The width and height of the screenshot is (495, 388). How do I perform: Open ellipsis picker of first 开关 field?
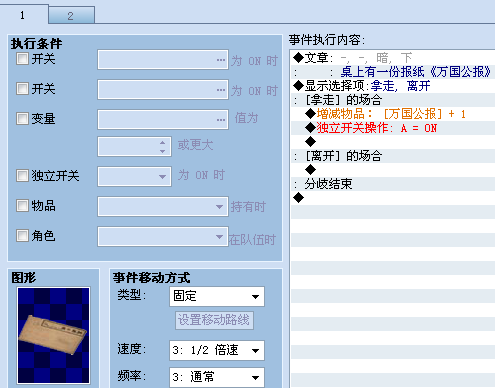coord(221,60)
